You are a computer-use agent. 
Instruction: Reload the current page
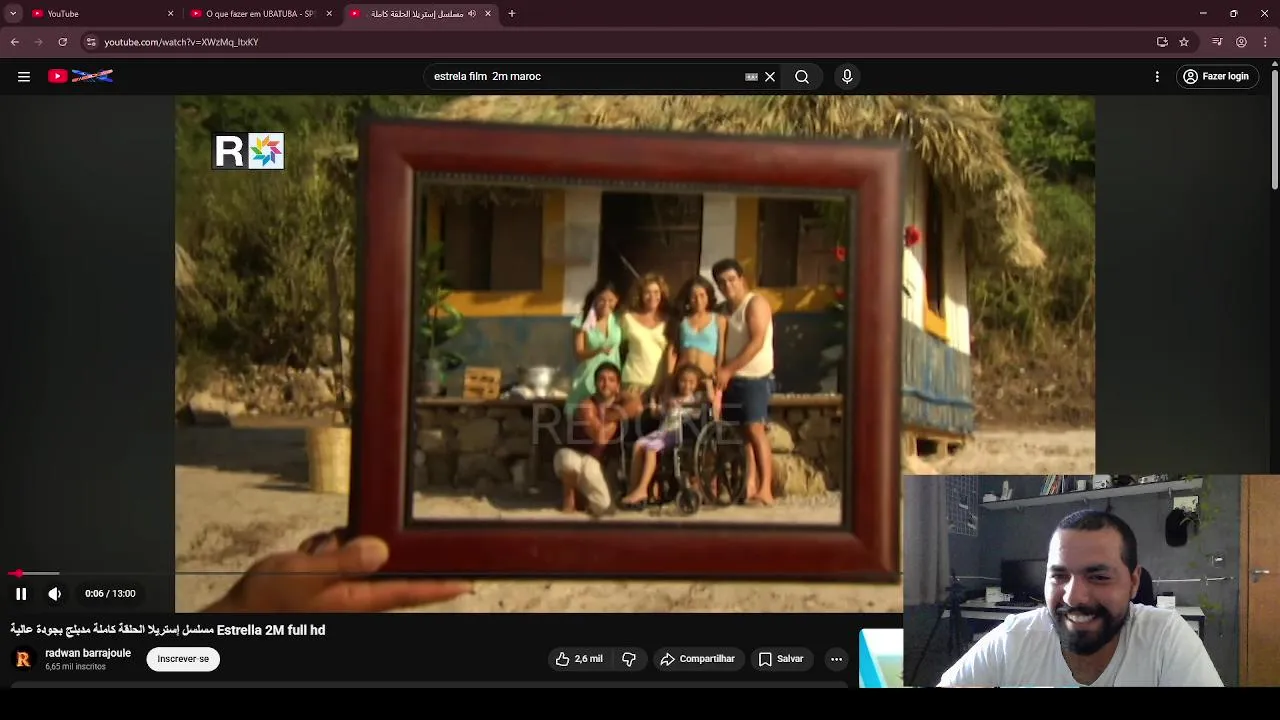coord(63,42)
